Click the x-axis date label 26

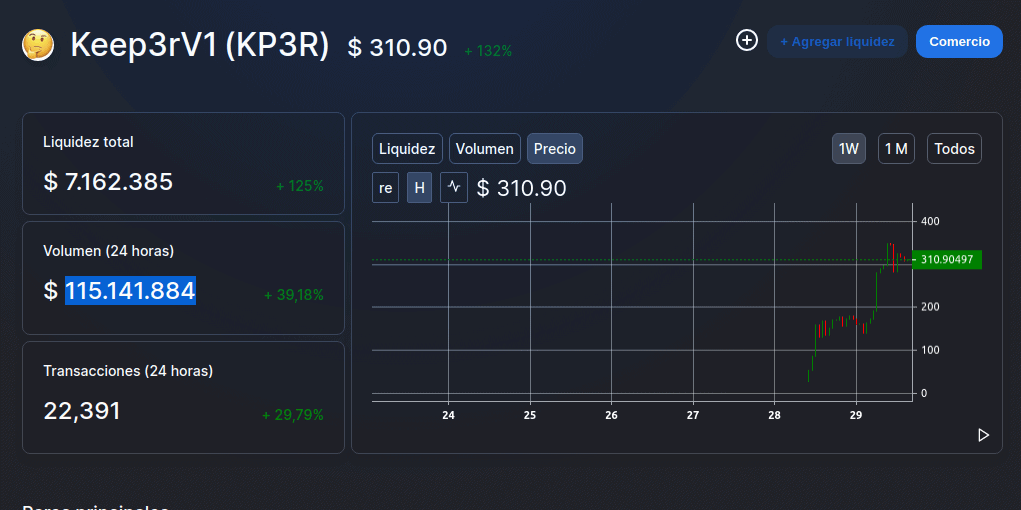point(611,416)
